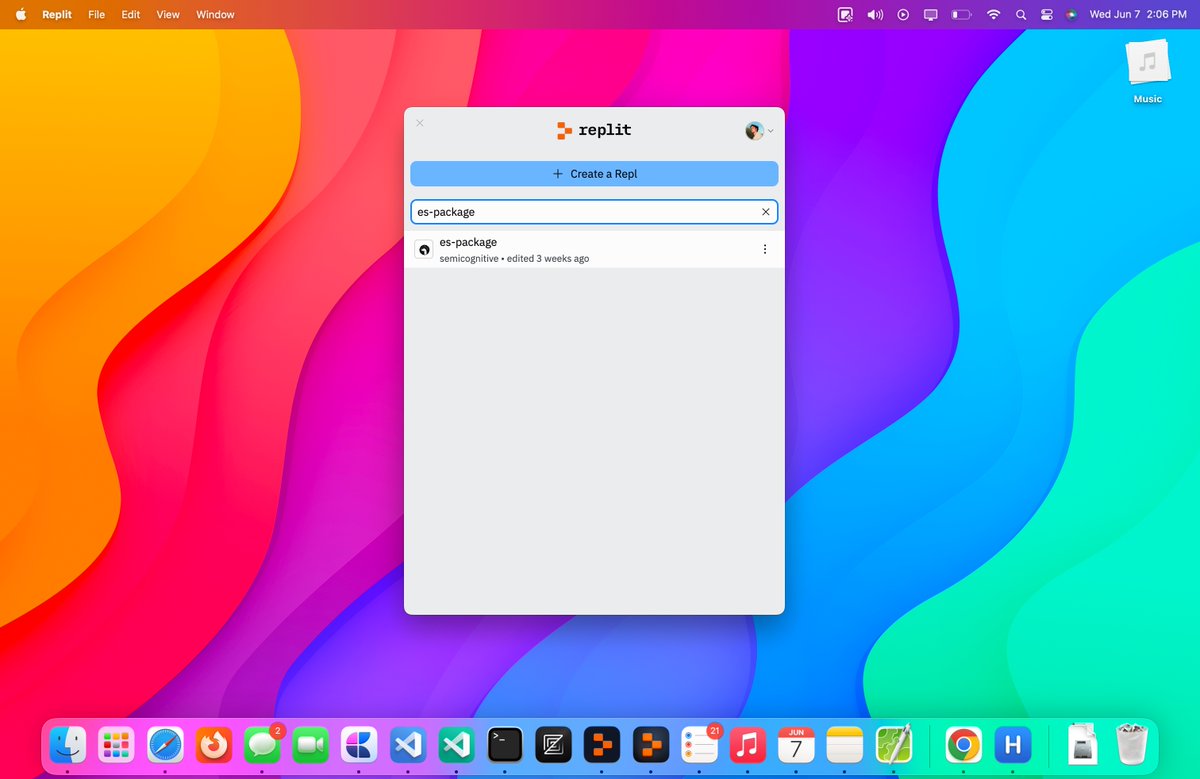Click the es-package repl avatar icon
Screen dimensions: 1200x779
423,249
